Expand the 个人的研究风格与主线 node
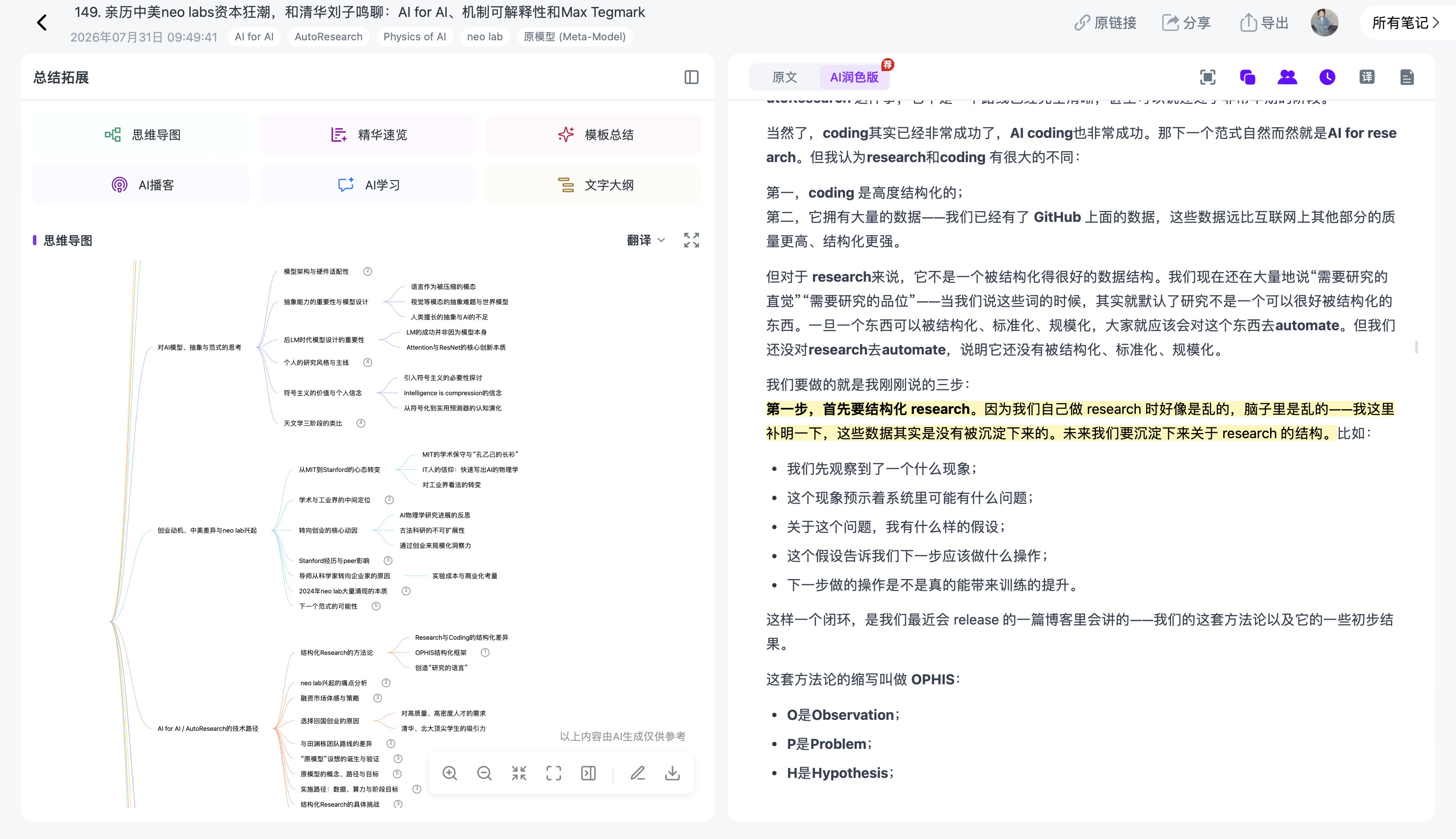The image size is (1456, 839). click(367, 362)
